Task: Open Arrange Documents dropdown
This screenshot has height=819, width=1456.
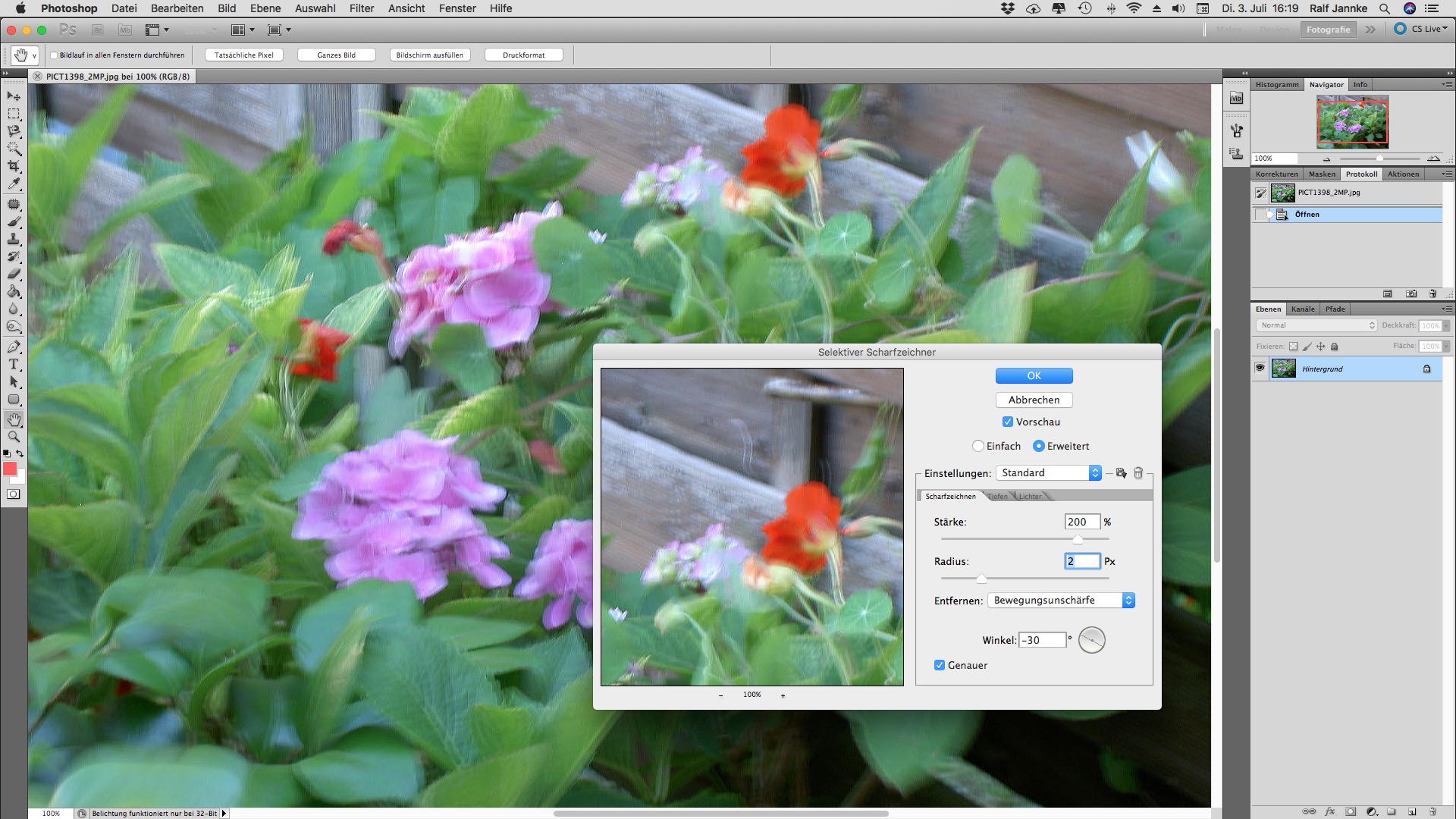Action: 243,30
